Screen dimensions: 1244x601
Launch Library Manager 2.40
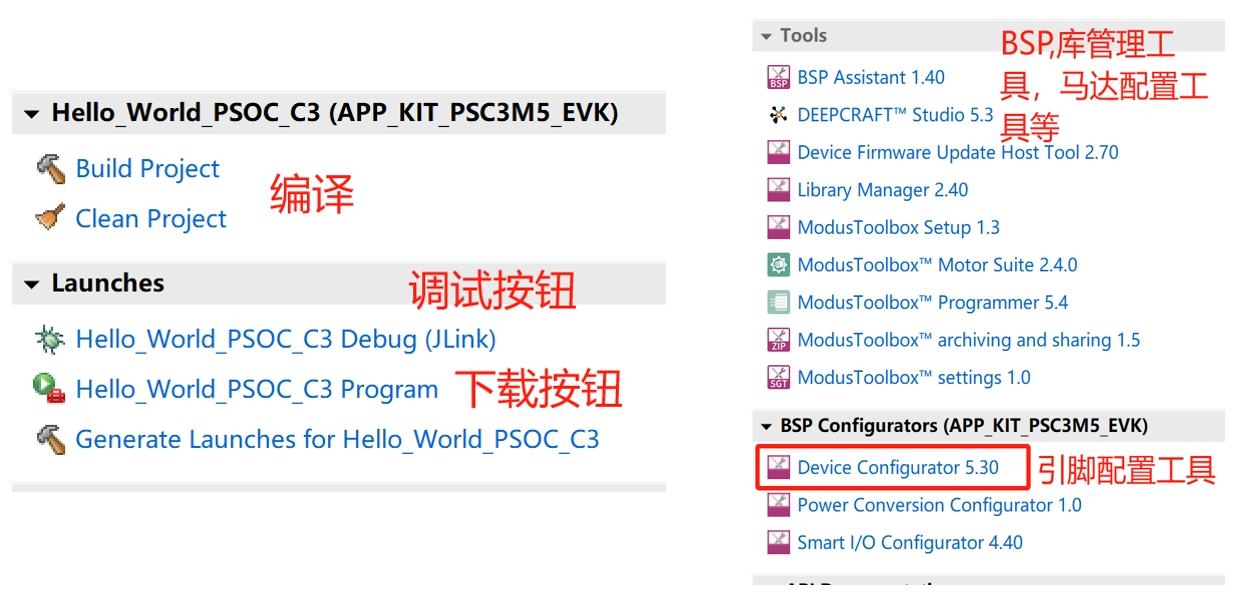click(x=882, y=190)
